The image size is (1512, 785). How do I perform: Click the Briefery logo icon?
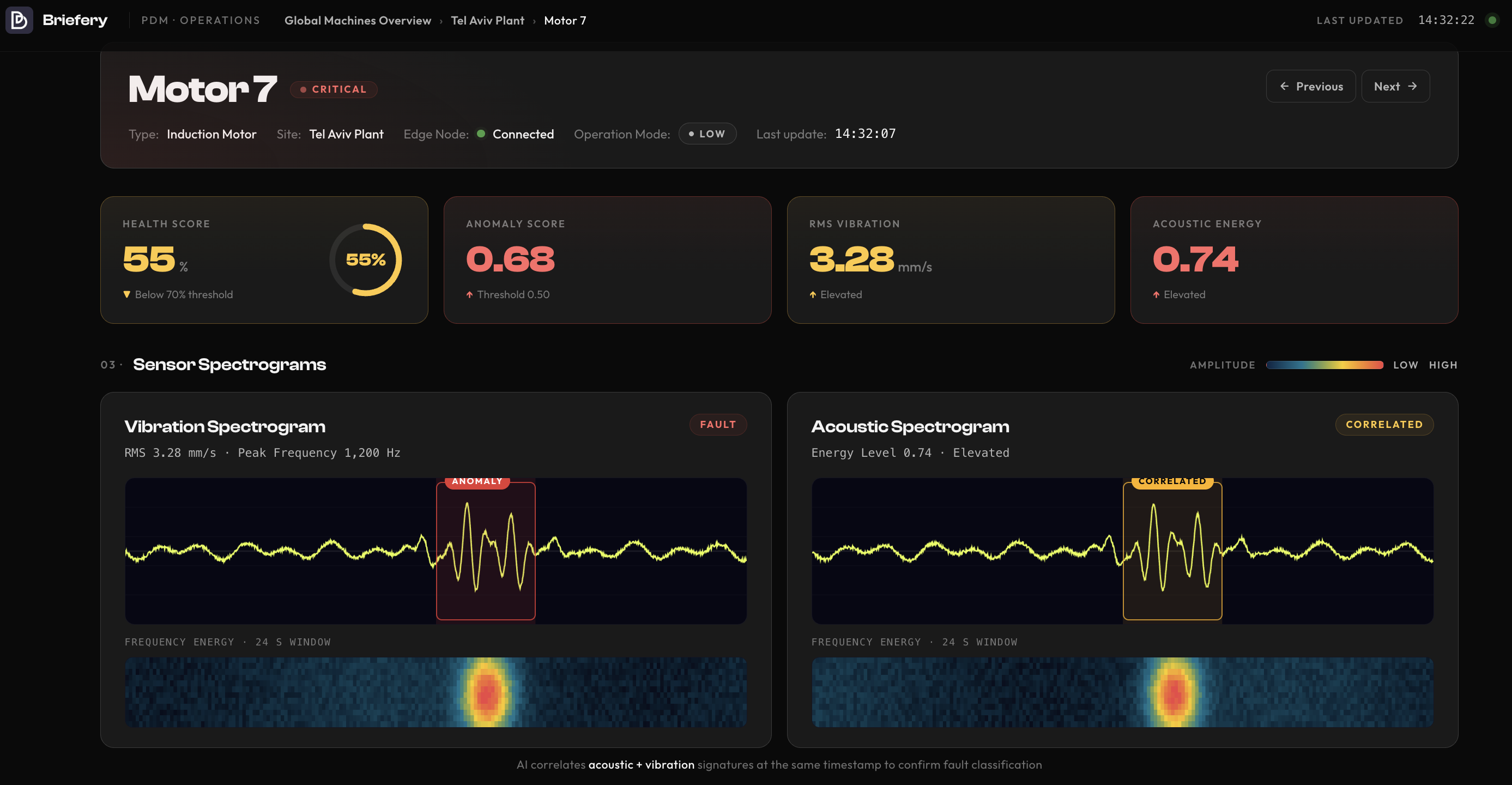(20, 20)
